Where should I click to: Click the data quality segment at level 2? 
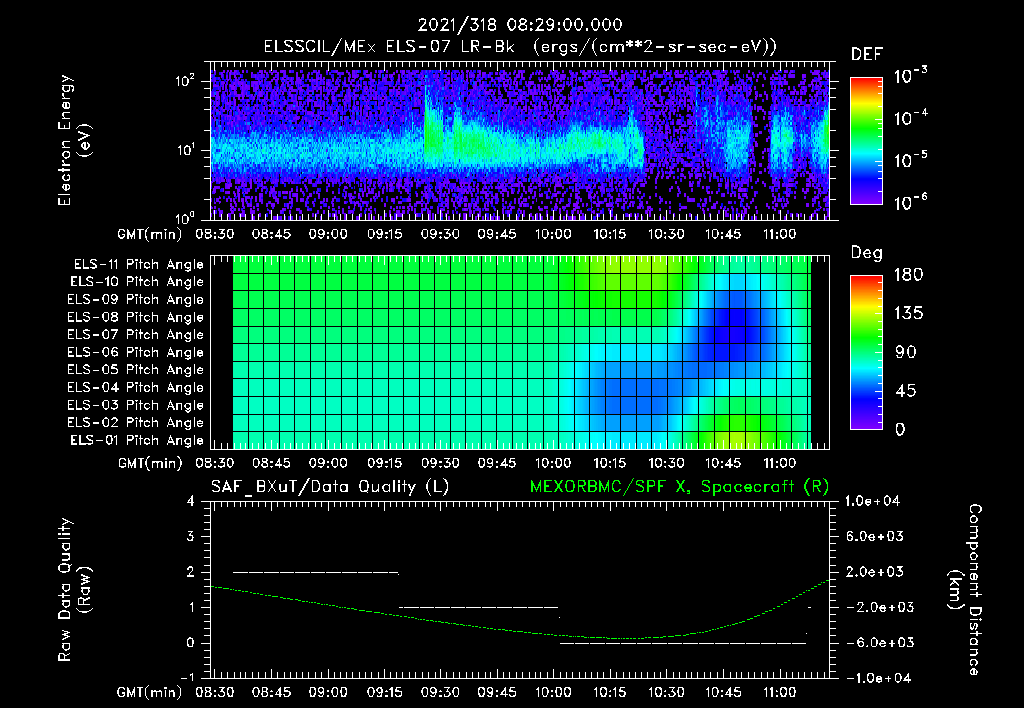pyautogui.click(x=316, y=572)
